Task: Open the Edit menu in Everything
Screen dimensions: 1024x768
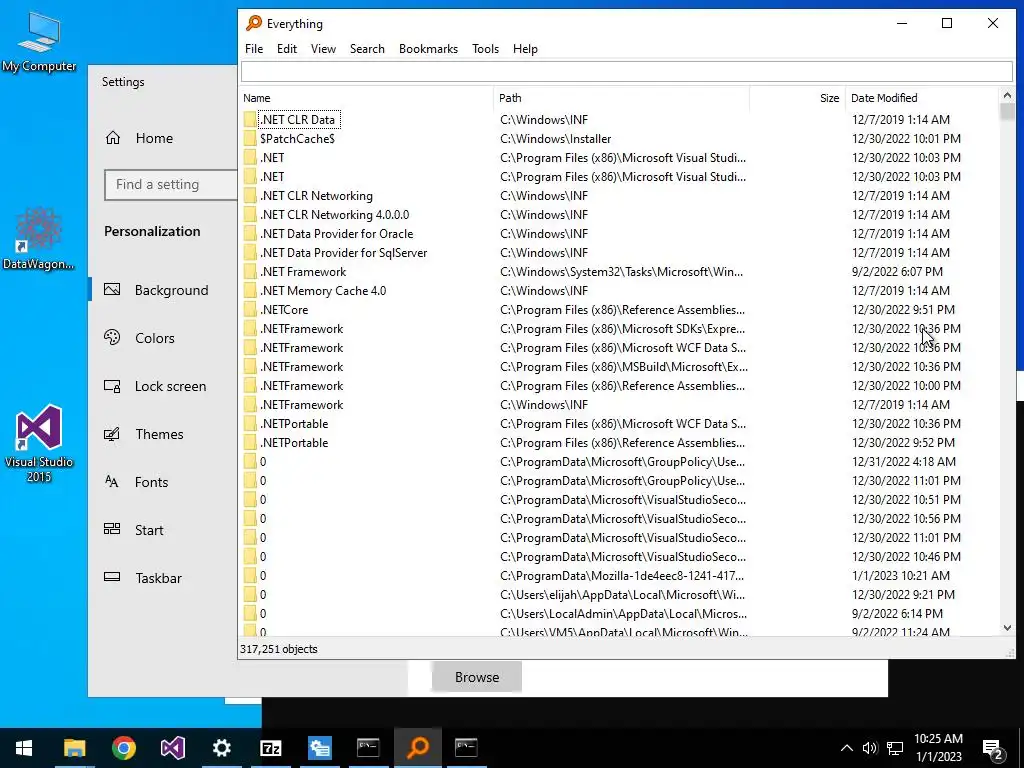Action: click(x=286, y=49)
